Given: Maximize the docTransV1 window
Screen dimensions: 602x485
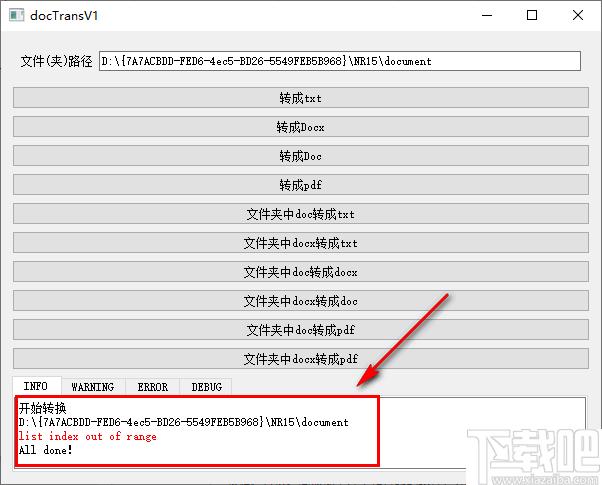Looking at the screenshot, I should [532, 15].
